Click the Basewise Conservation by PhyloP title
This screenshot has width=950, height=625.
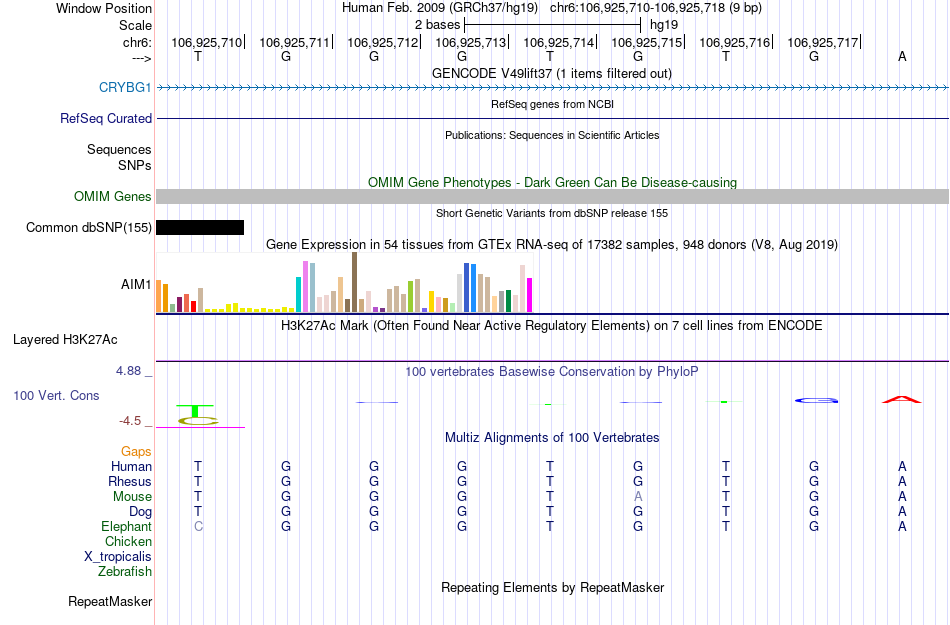pyautogui.click(x=552, y=371)
